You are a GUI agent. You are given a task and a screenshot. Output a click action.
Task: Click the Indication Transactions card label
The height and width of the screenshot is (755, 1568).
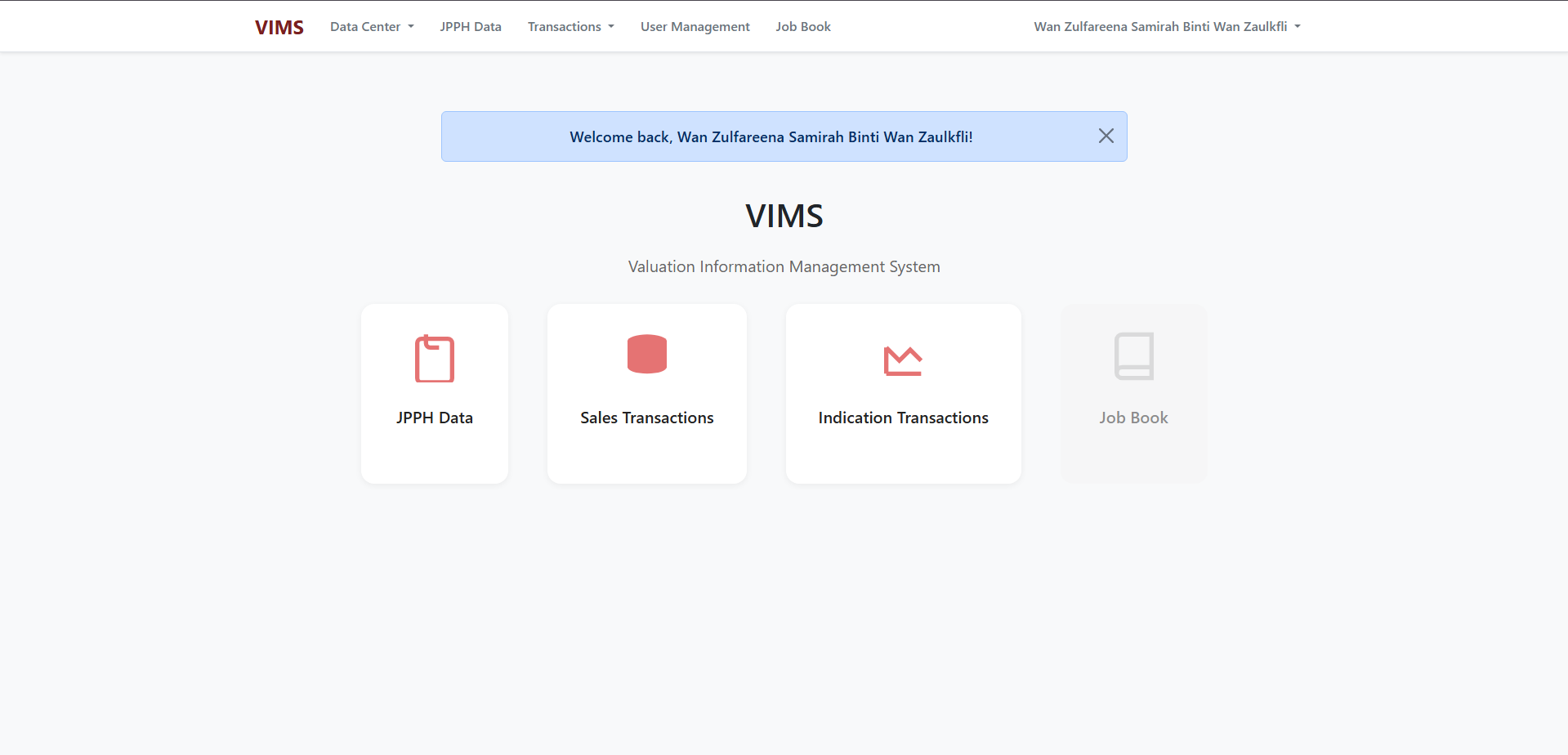click(903, 418)
